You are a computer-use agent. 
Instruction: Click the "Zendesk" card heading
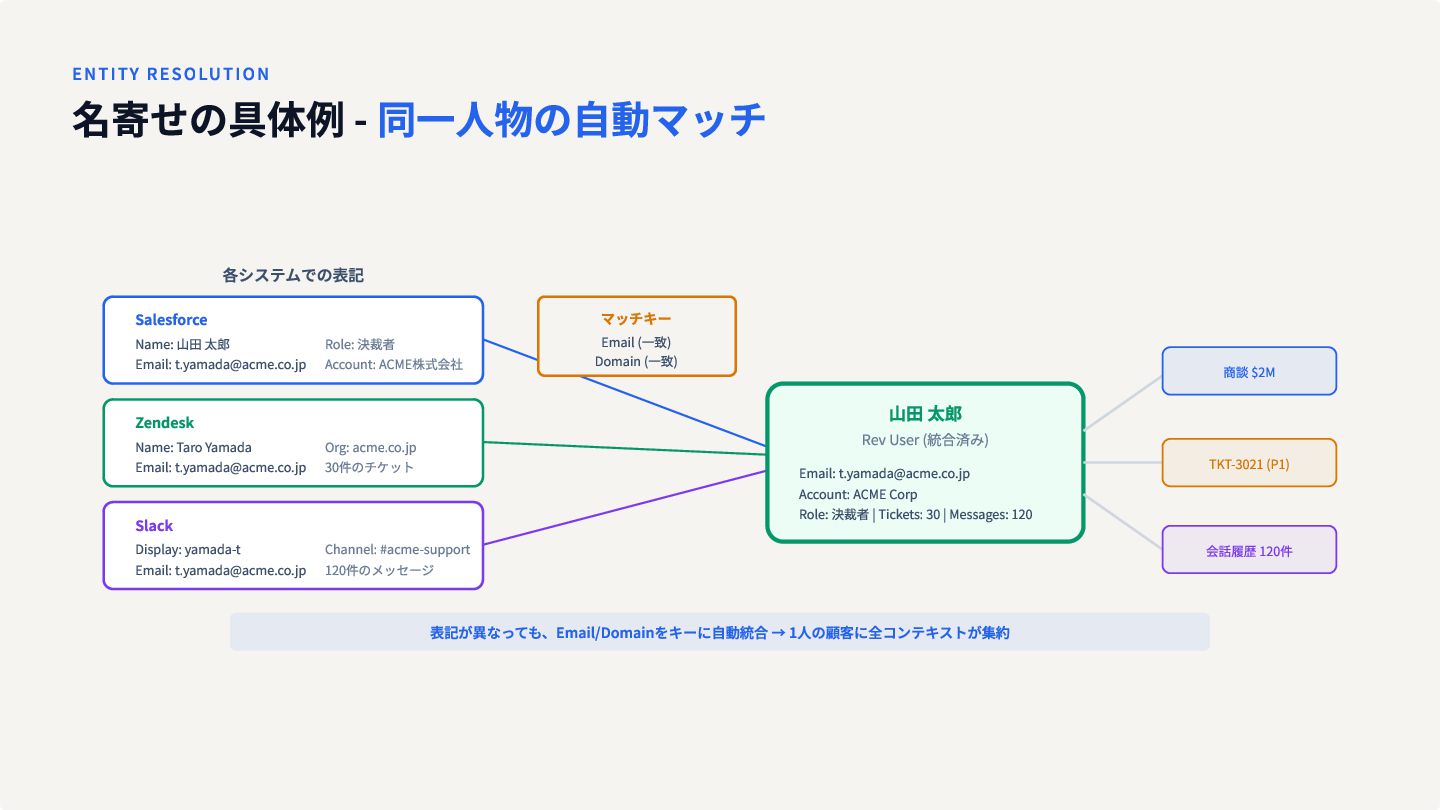(165, 423)
